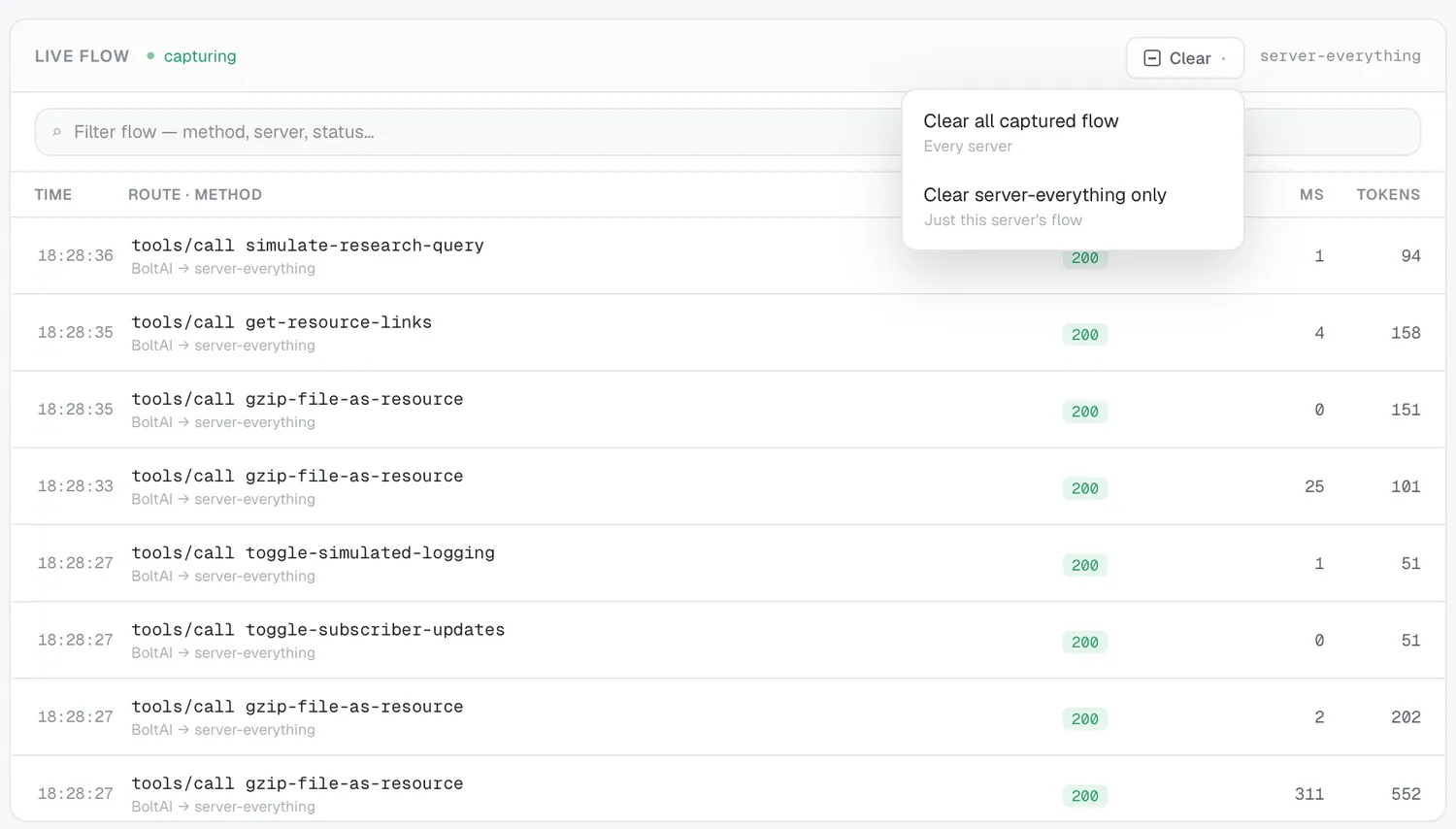
Task: Click the Clear button's square minus icon
Action: (1152, 58)
